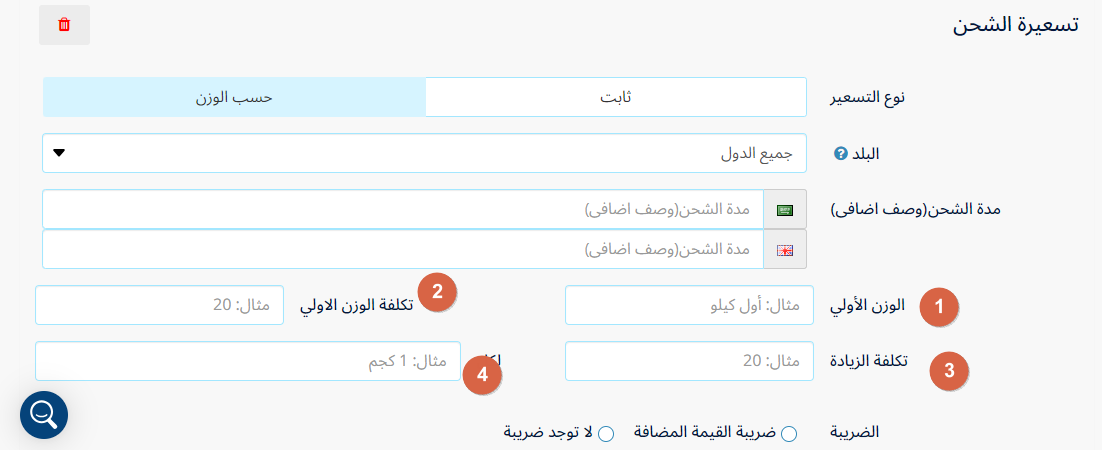Open the magnifier search floating button

(x=44, y=415)
